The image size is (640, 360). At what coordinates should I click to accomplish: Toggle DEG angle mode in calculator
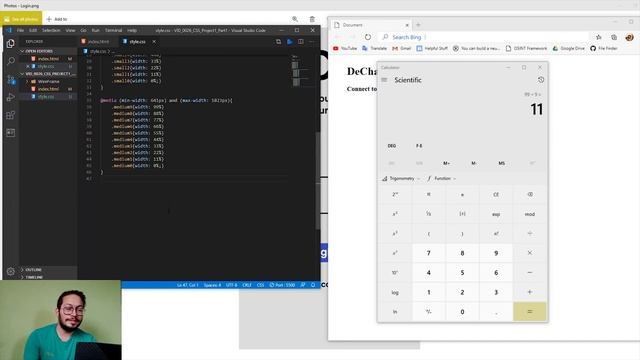coord(391,146)
